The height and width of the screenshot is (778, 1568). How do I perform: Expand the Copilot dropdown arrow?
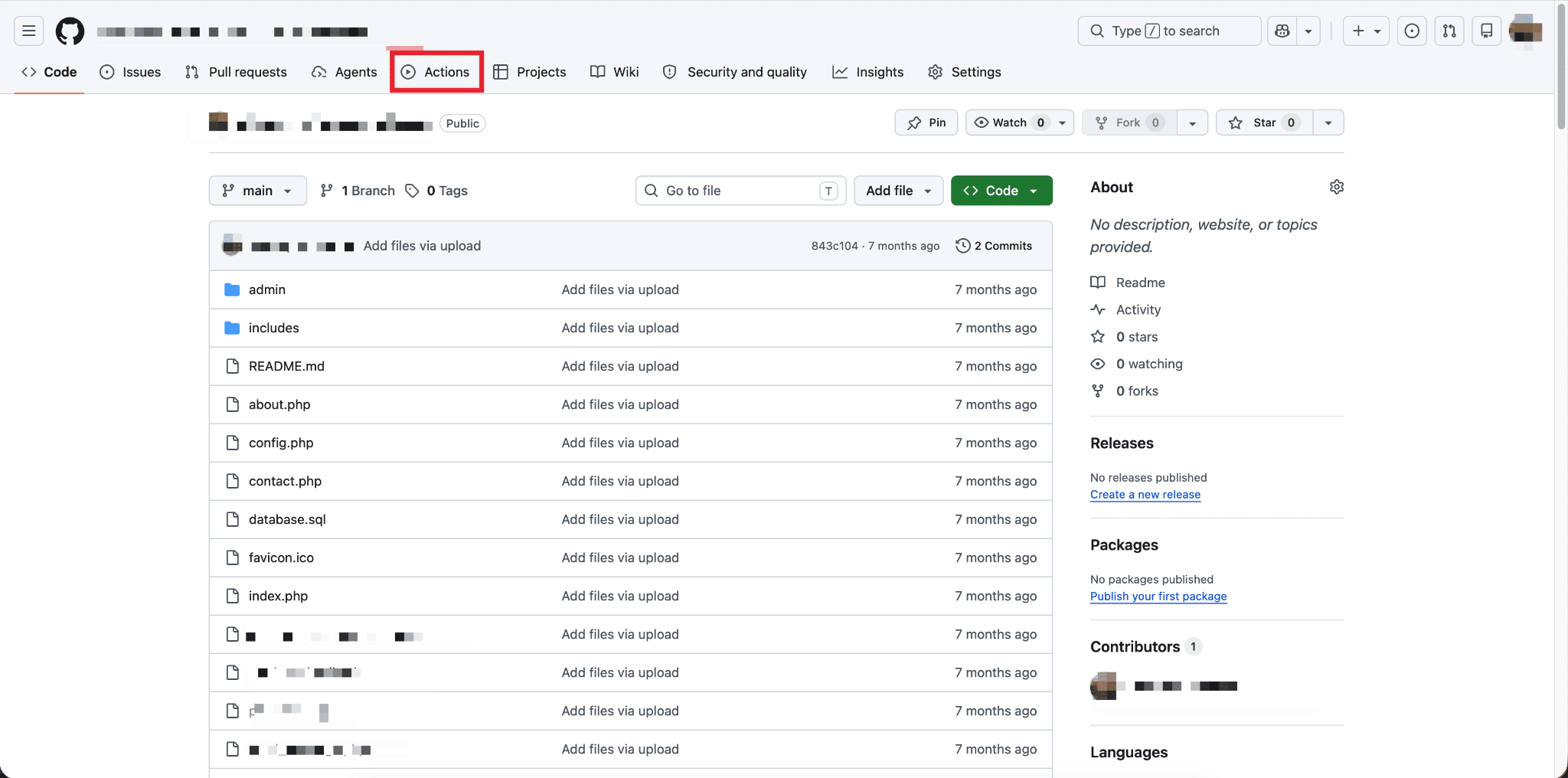(1308, 31)
